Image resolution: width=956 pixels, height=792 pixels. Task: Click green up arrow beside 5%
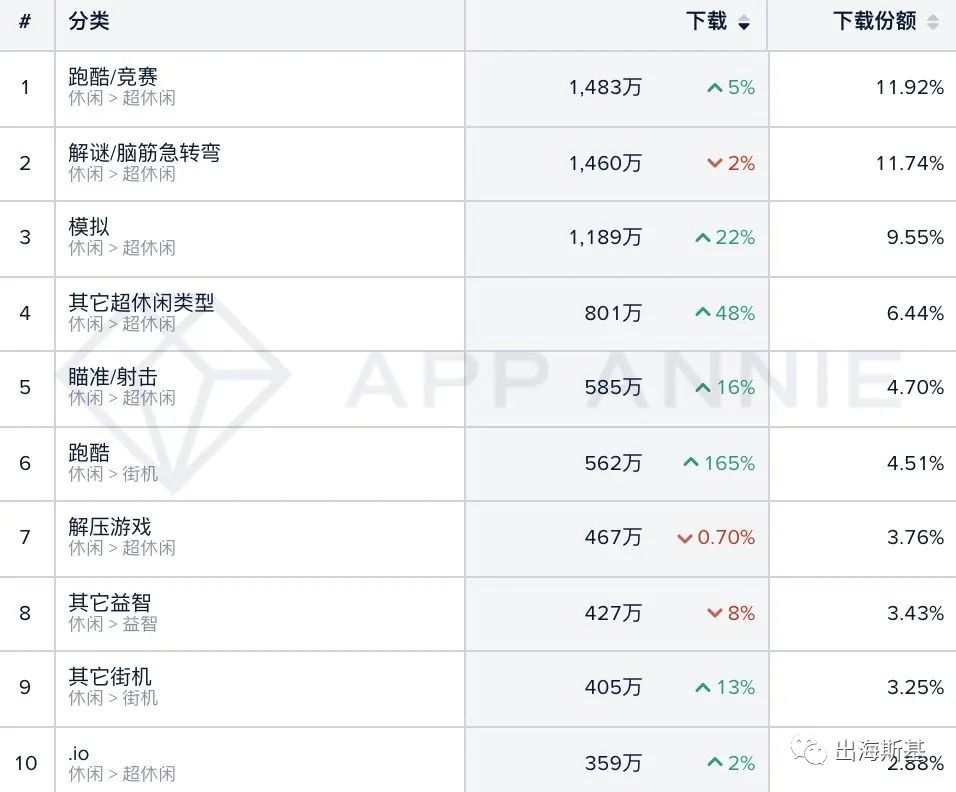coord(714,88)
